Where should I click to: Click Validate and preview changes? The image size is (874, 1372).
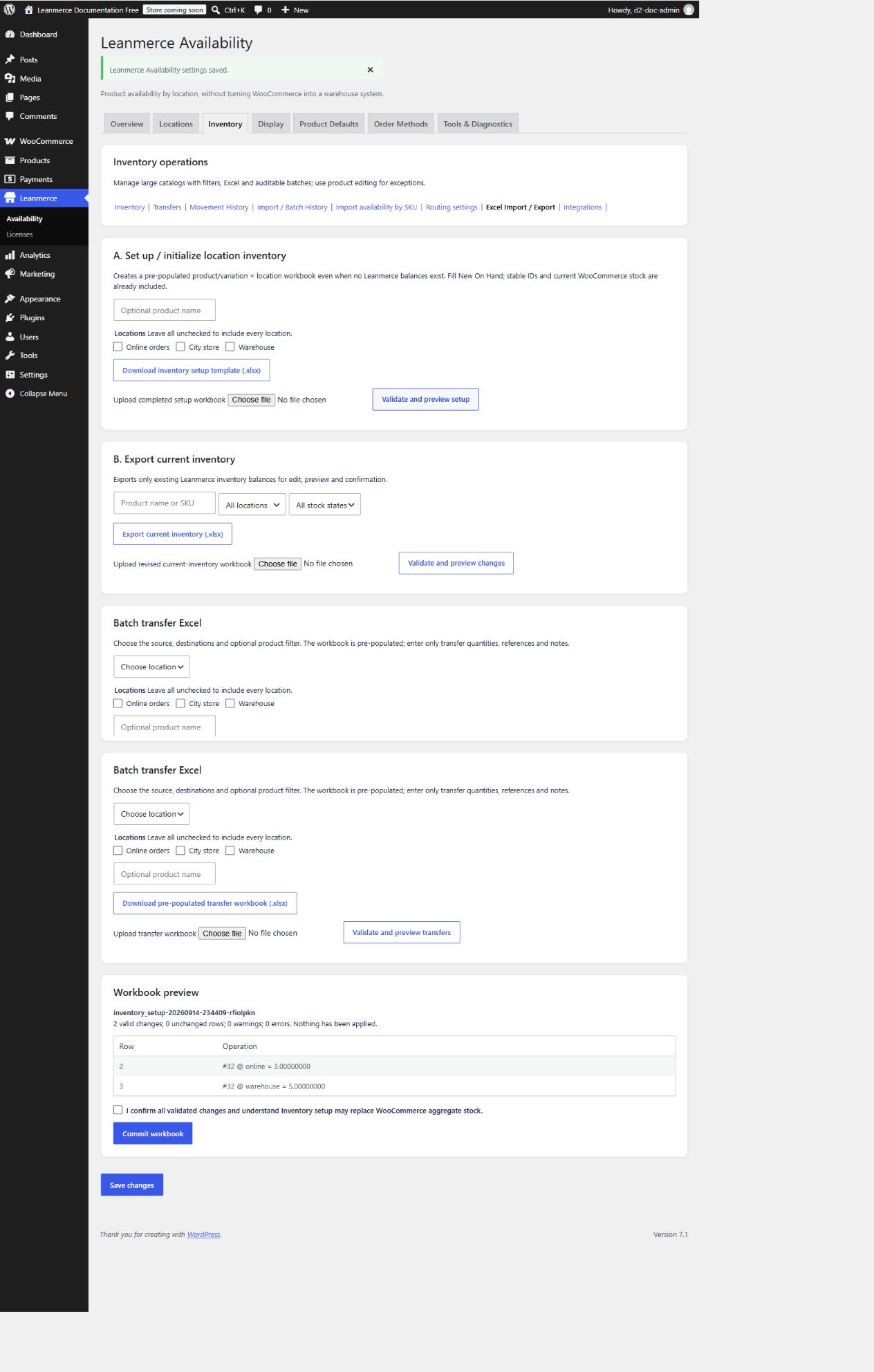click(456, 563)
